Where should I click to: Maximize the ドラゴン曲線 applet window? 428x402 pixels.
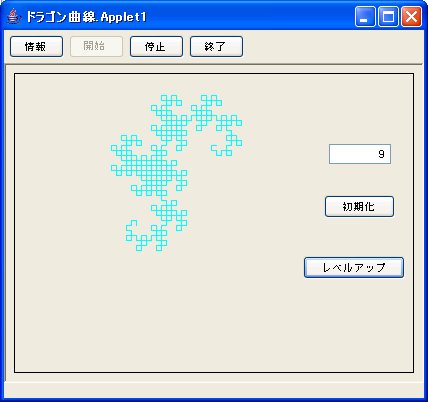(388, 16)
